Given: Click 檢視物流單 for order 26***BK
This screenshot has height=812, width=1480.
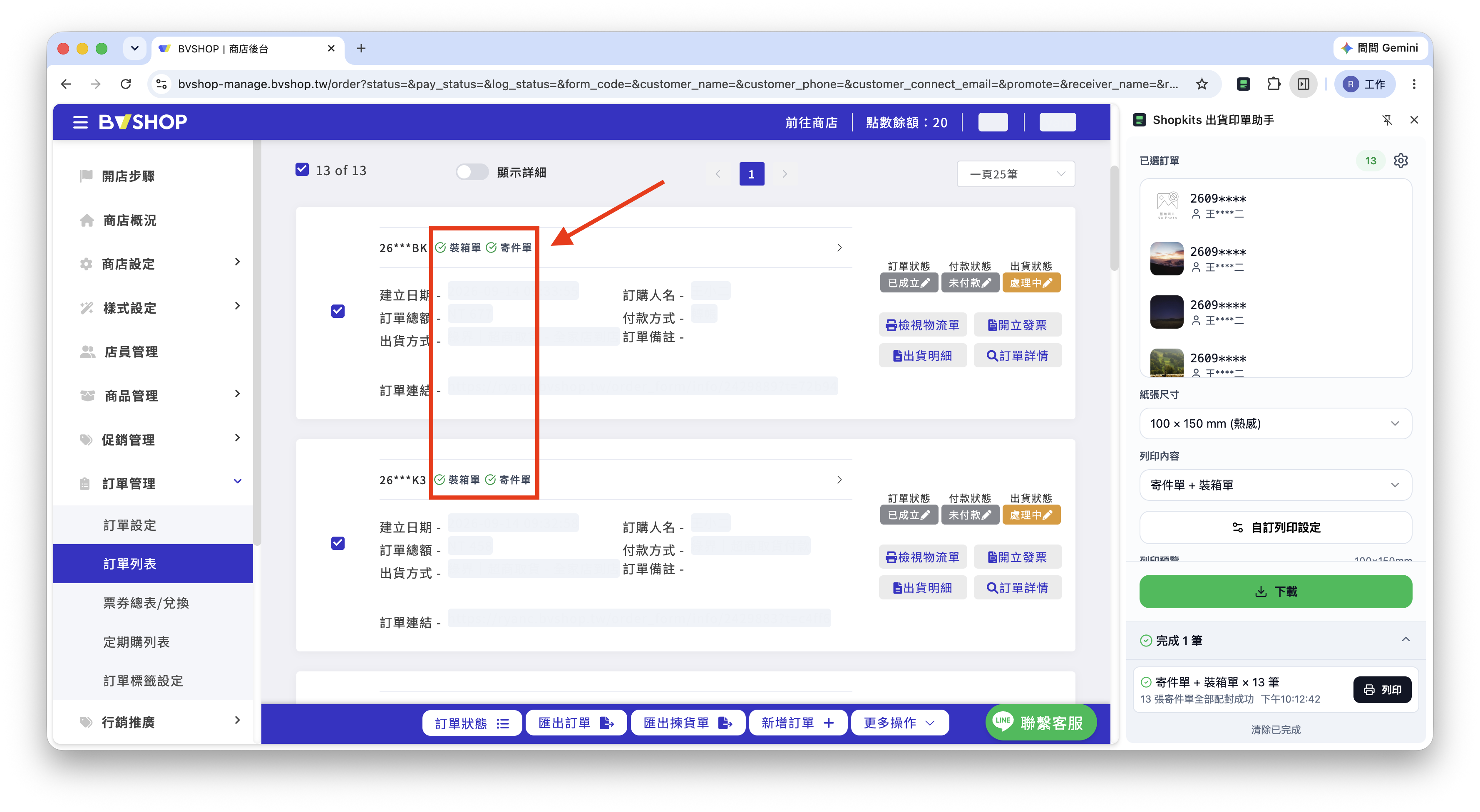Looking at the screenshot, I should coord(923,325).
